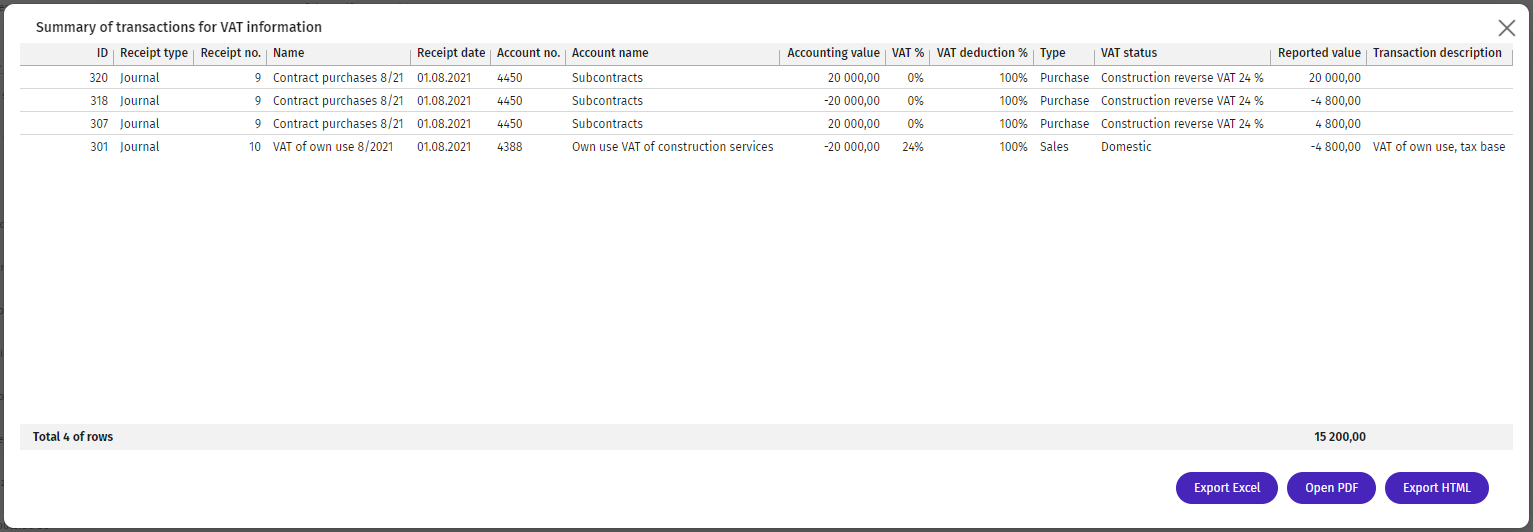The width and height of the screenshot is (1533, 532).
Task: Open the PDF version of the summary
Action: point(1333,488)
